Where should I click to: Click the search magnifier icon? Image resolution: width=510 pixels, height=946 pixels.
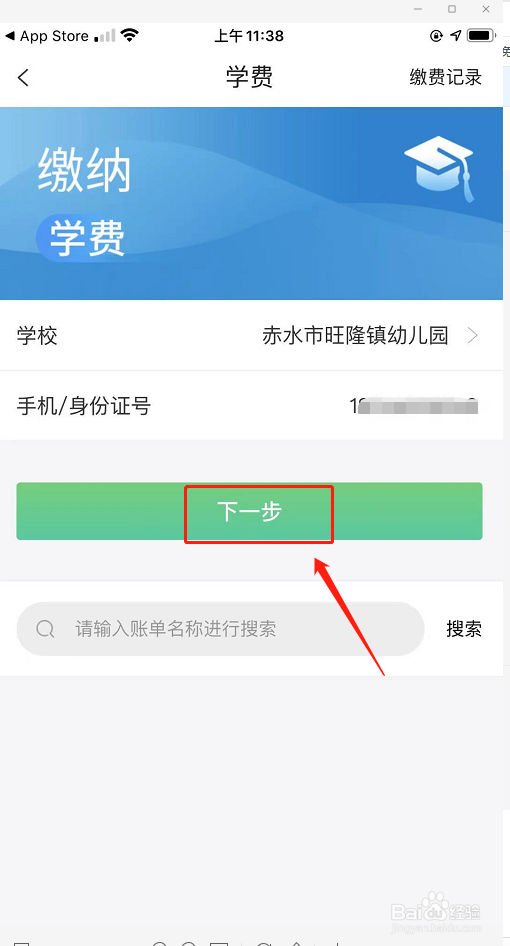pos(45,629)
